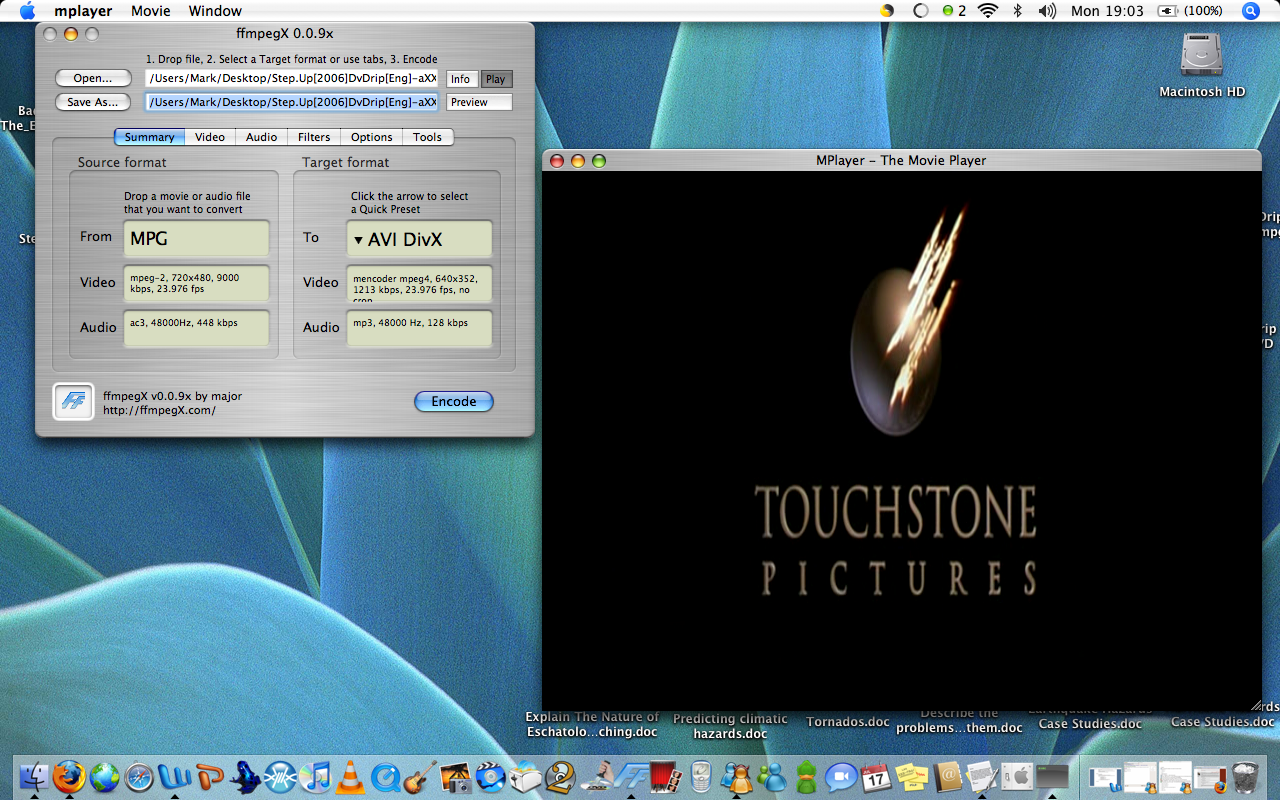Click the ffmpegX icon in the Dock
Image resolution: width=1280 pixels, height=800 pixels.
click(x=631, y=777)
